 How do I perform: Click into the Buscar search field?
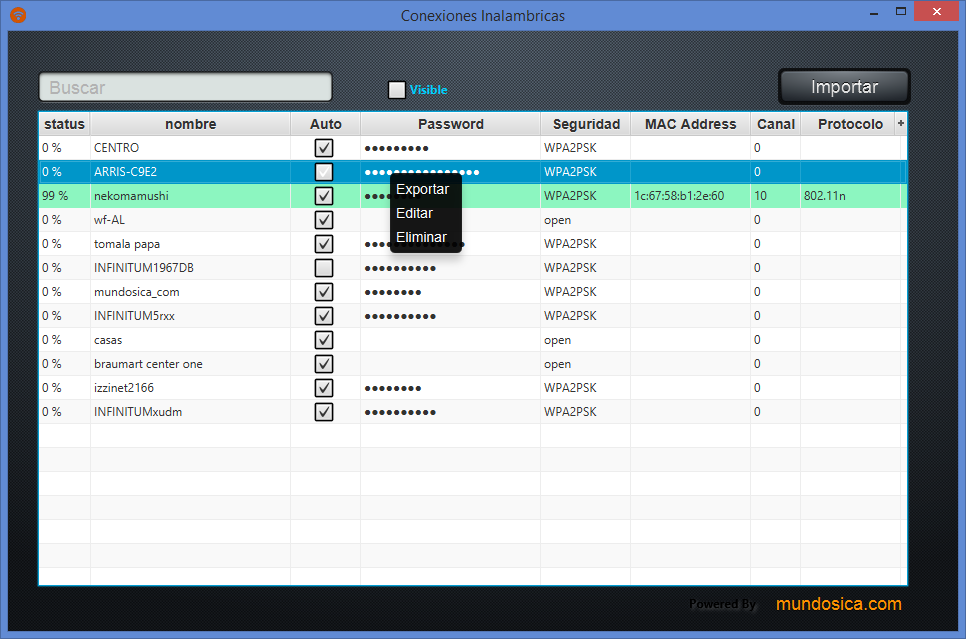[185, 88]
